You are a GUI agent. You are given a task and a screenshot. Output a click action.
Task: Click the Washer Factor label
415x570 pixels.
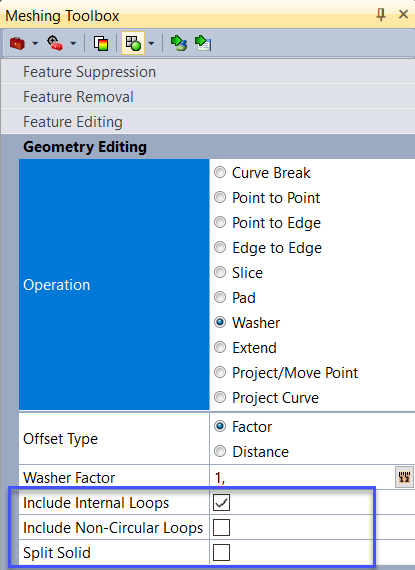[69, 478]
